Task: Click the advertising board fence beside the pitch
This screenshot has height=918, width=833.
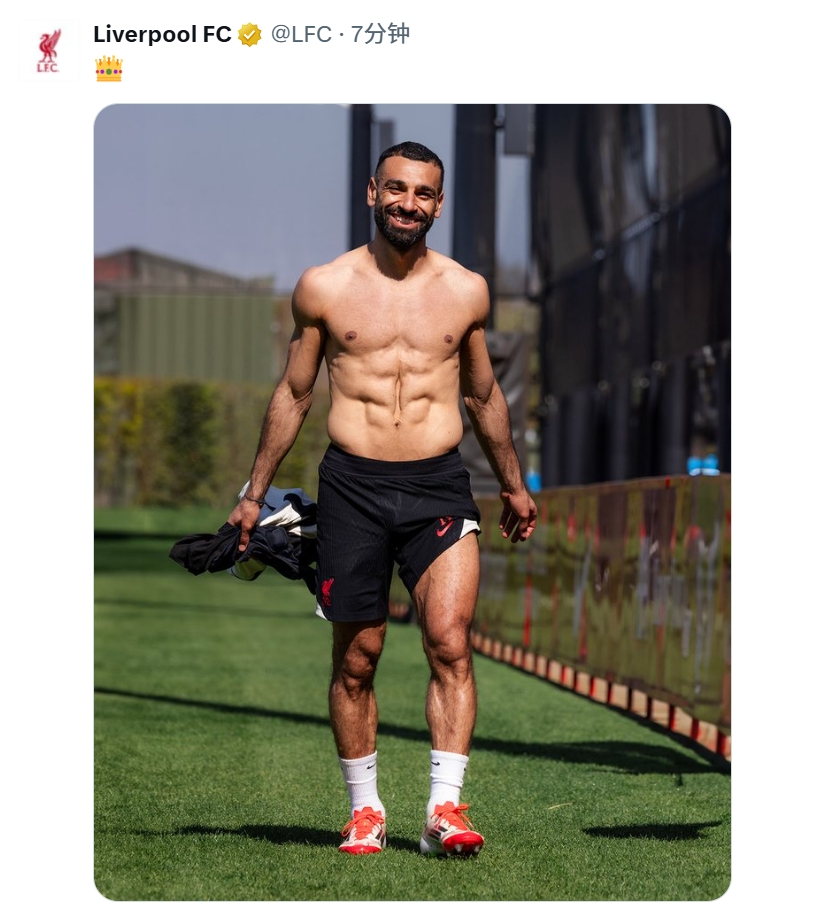Action: pos(603,597)
